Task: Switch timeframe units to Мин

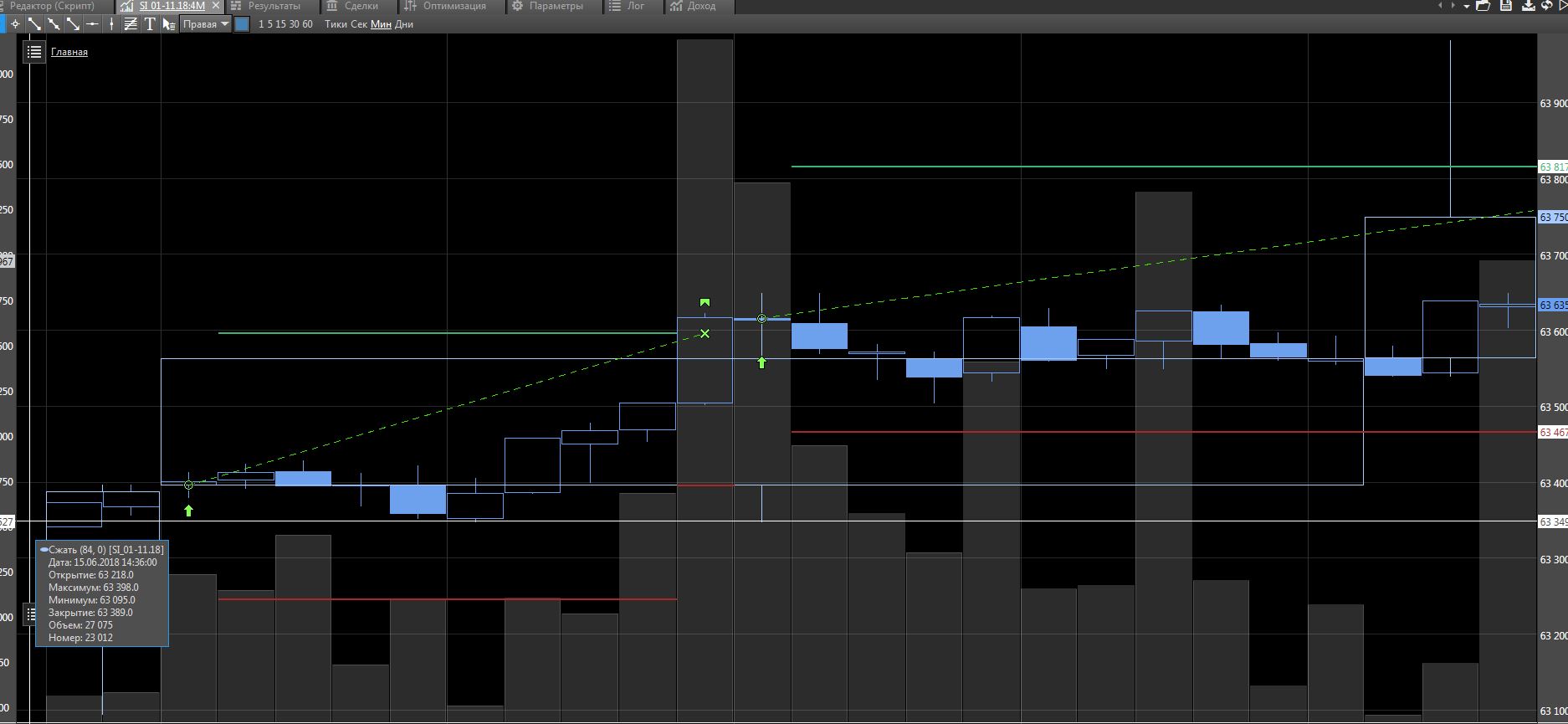Action: 381,24
